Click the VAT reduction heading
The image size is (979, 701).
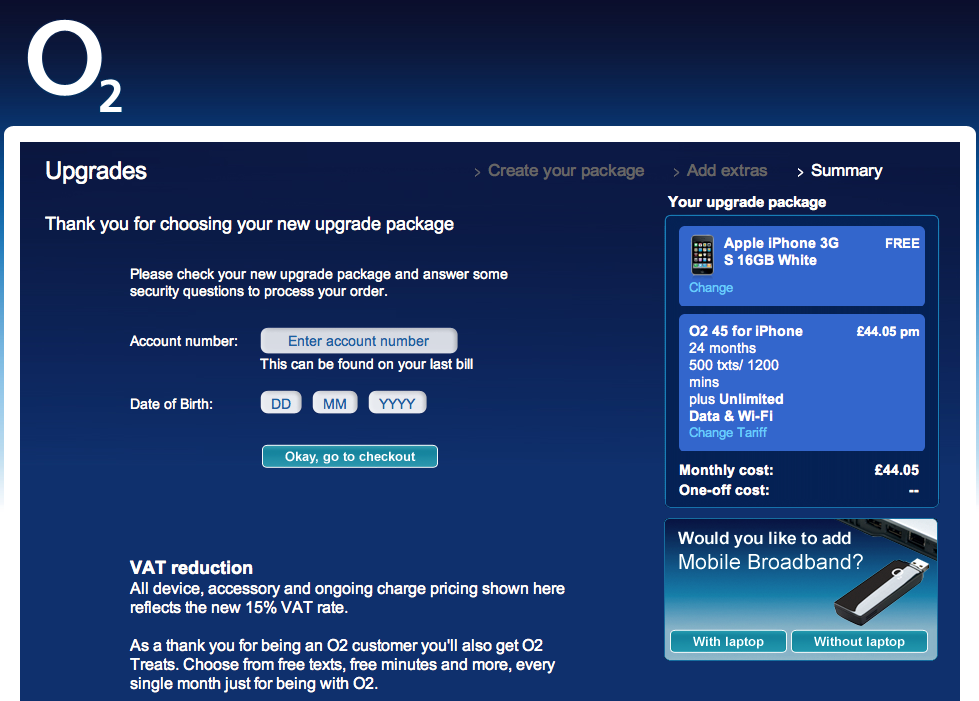tap(191, 567)
